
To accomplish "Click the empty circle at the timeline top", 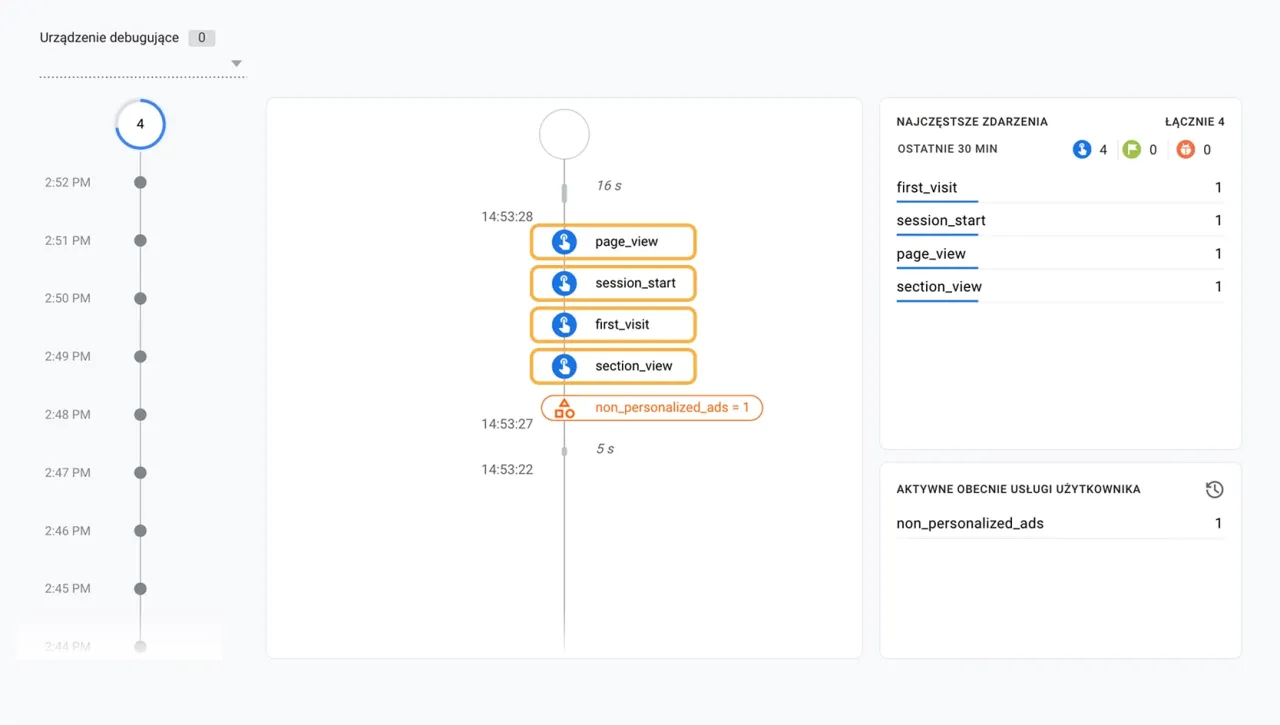I will tap(564, 133).
